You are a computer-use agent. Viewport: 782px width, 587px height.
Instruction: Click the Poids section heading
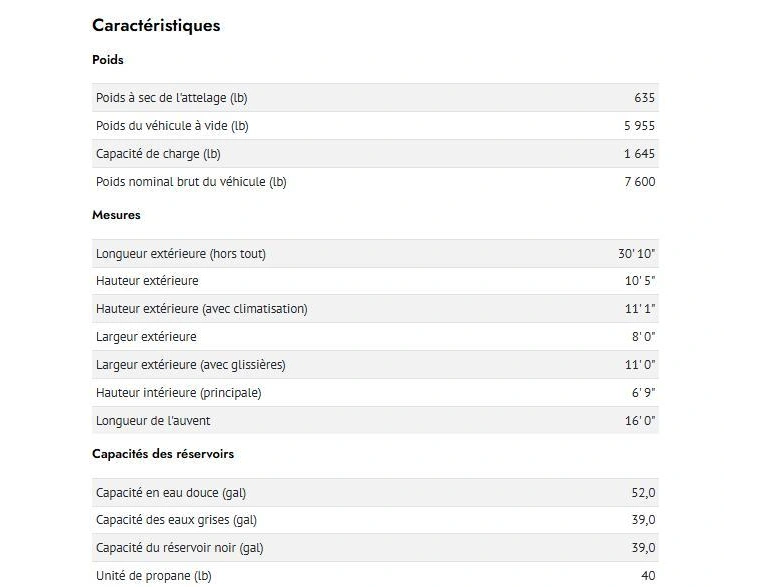pos(108,60)
